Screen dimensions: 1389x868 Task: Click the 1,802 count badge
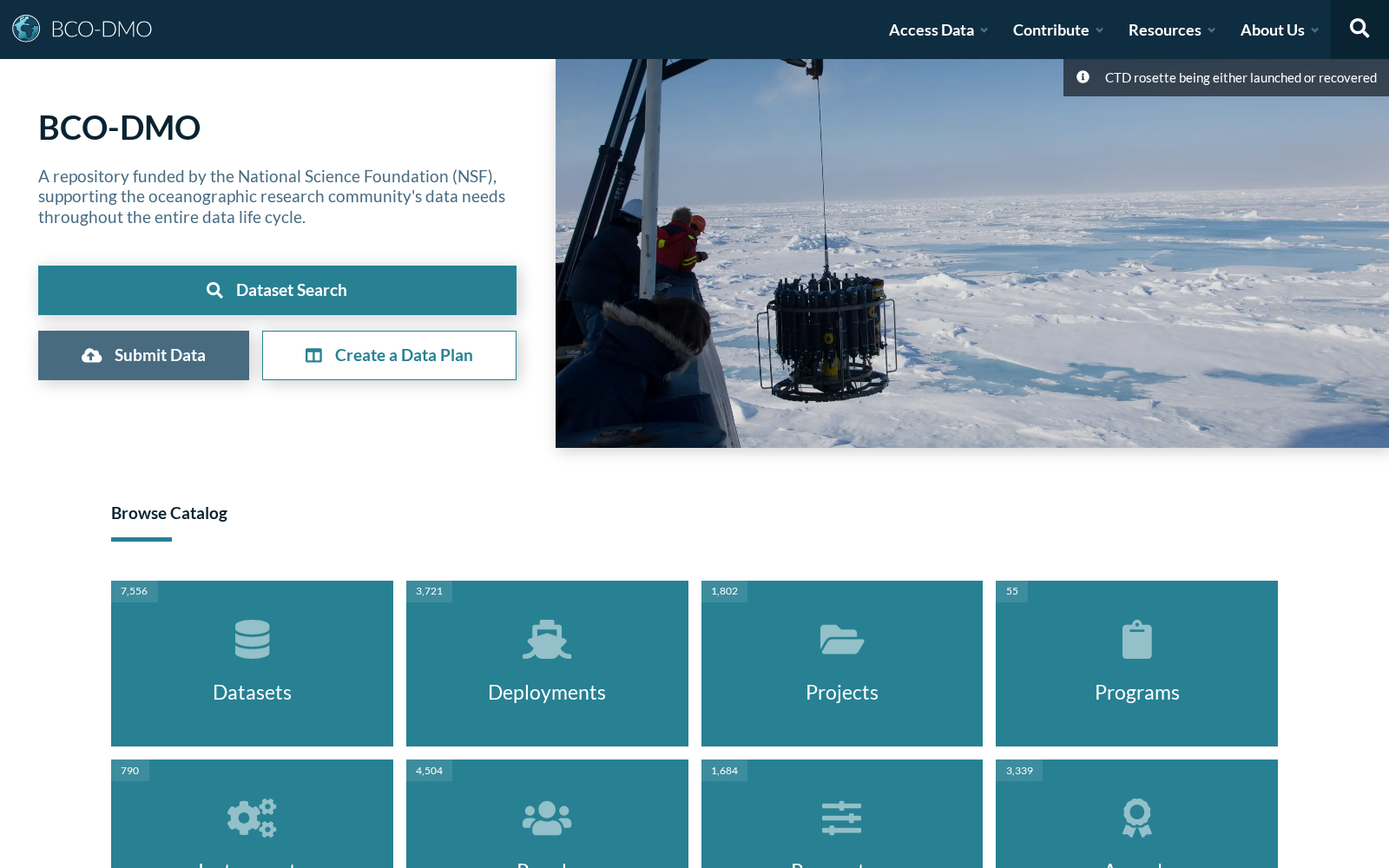point(724,591)
